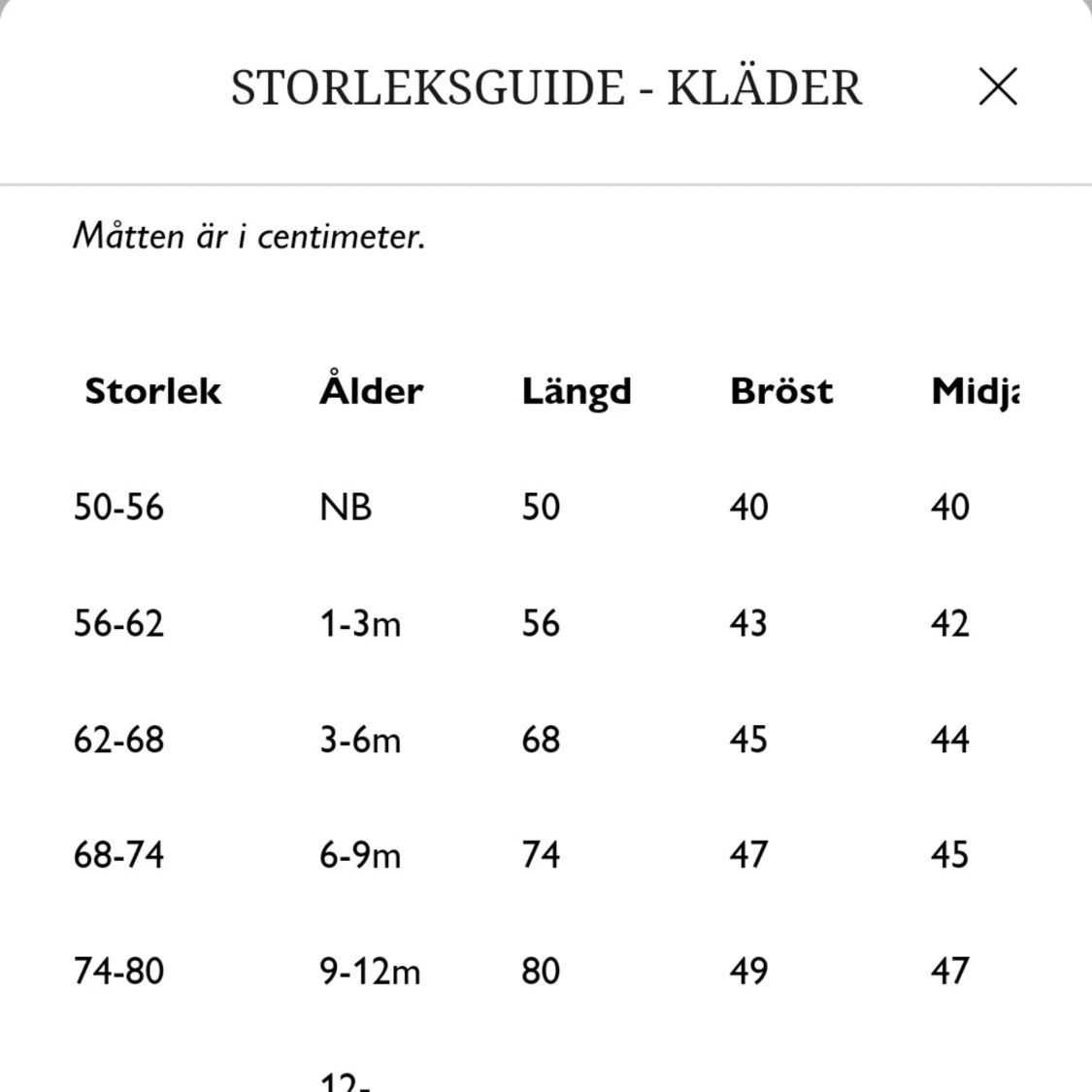Select the 62-68 size cell
1092x1092 pixels.
point(118,740)
